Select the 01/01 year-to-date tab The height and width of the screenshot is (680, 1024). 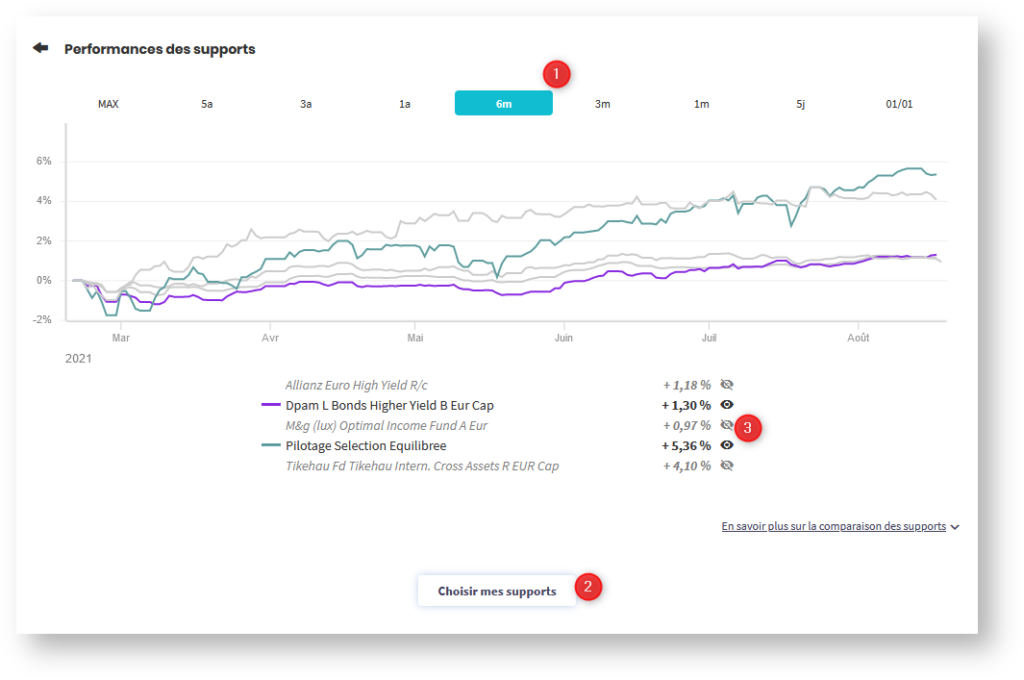[899, 104]
